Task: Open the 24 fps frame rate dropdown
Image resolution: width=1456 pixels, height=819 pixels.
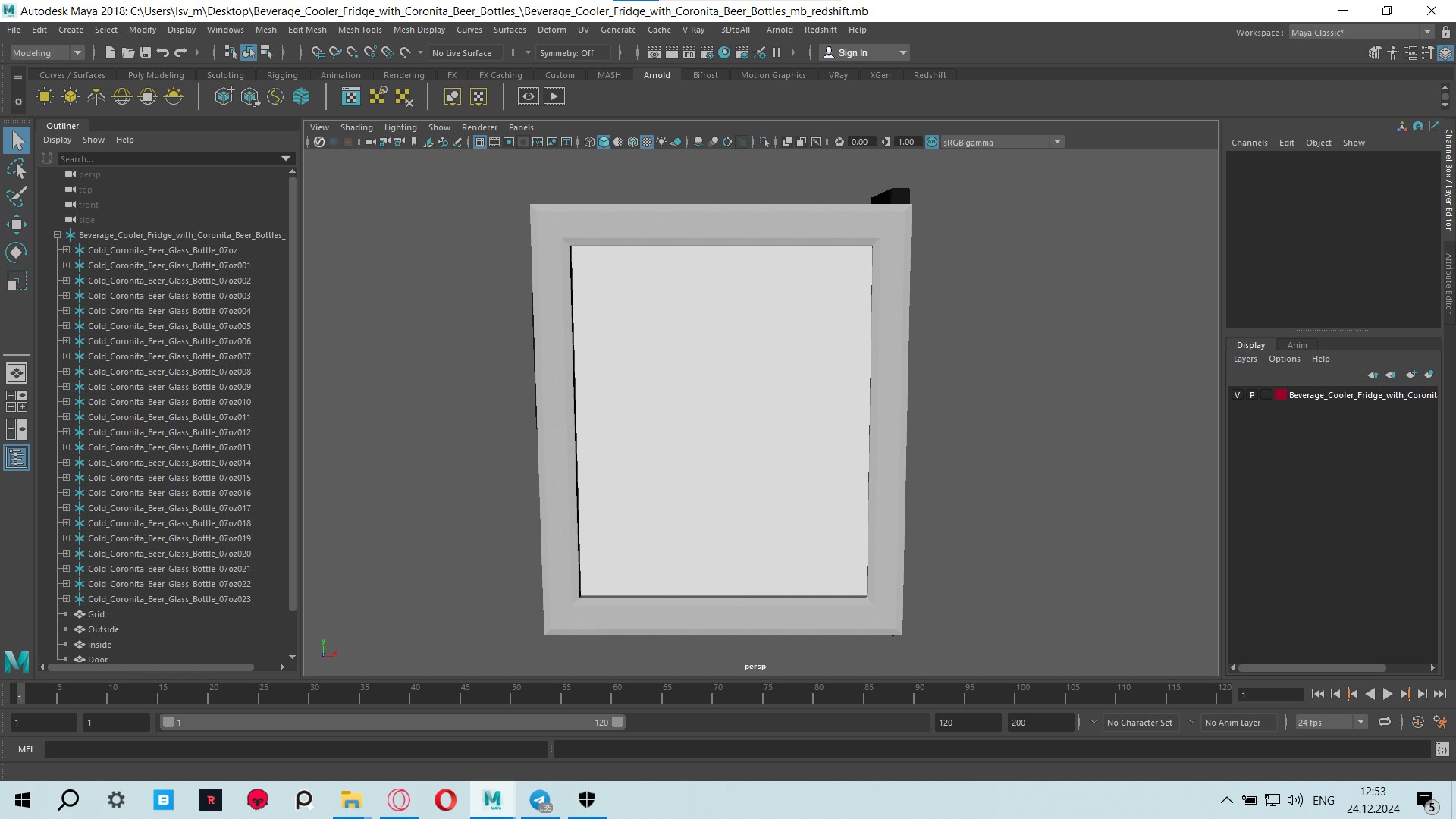Action: (1361, 723)
